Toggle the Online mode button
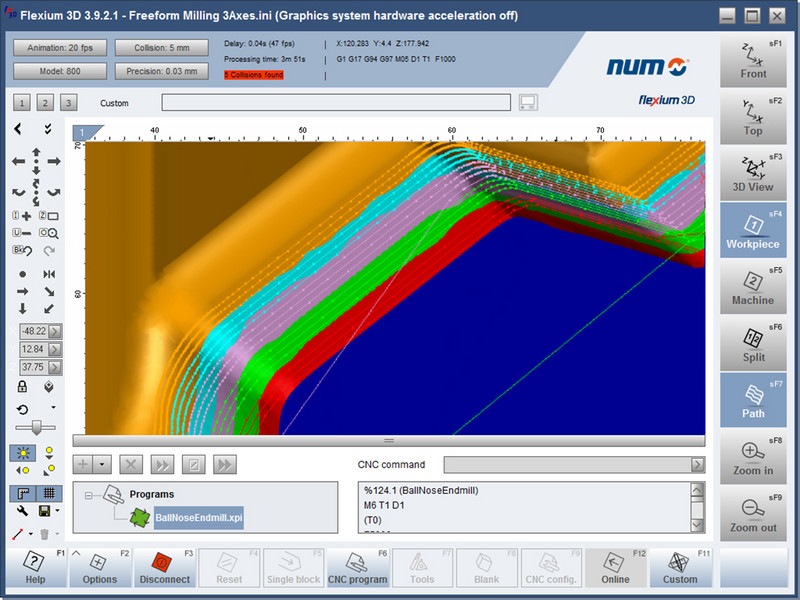 [616, 567]
